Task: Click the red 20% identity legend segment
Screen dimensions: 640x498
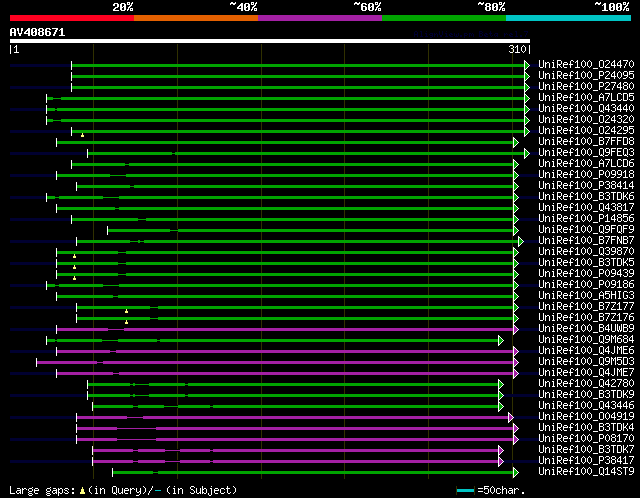Action: [x=71, y=18]
